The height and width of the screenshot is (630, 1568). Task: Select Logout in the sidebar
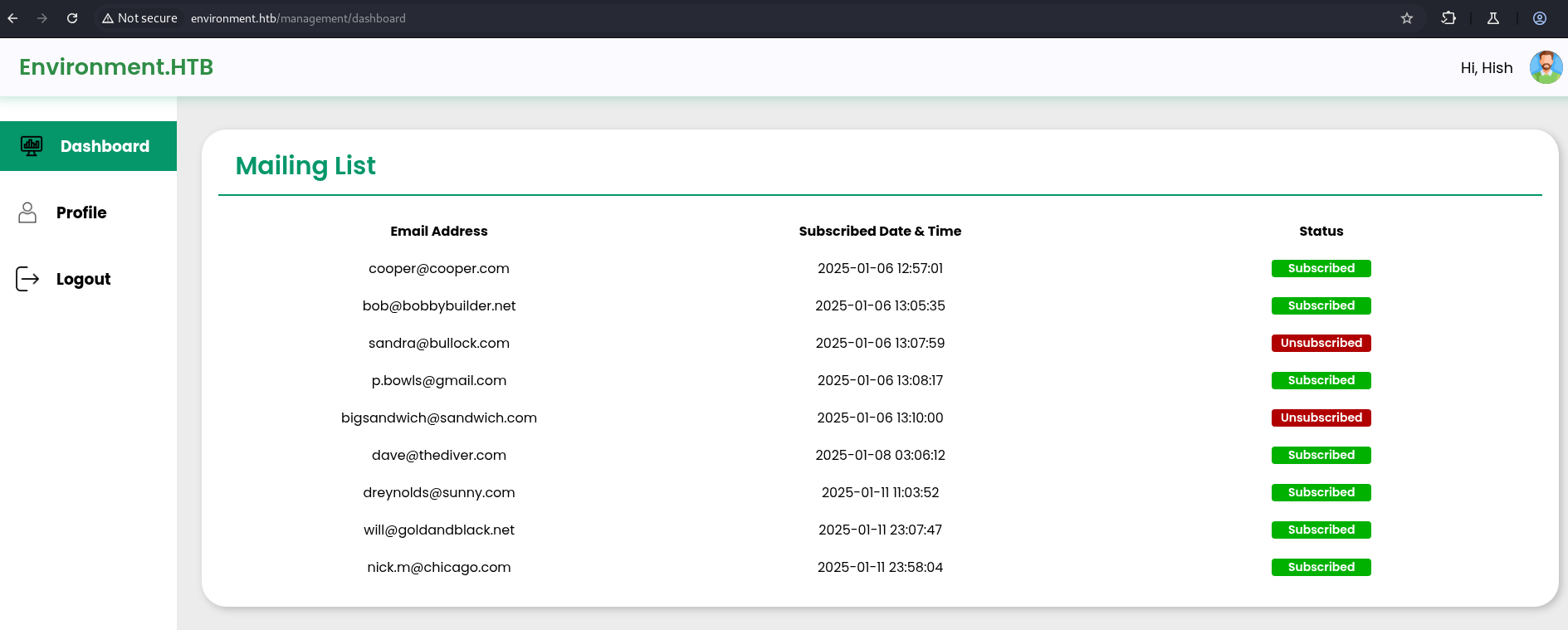(88, 279)
